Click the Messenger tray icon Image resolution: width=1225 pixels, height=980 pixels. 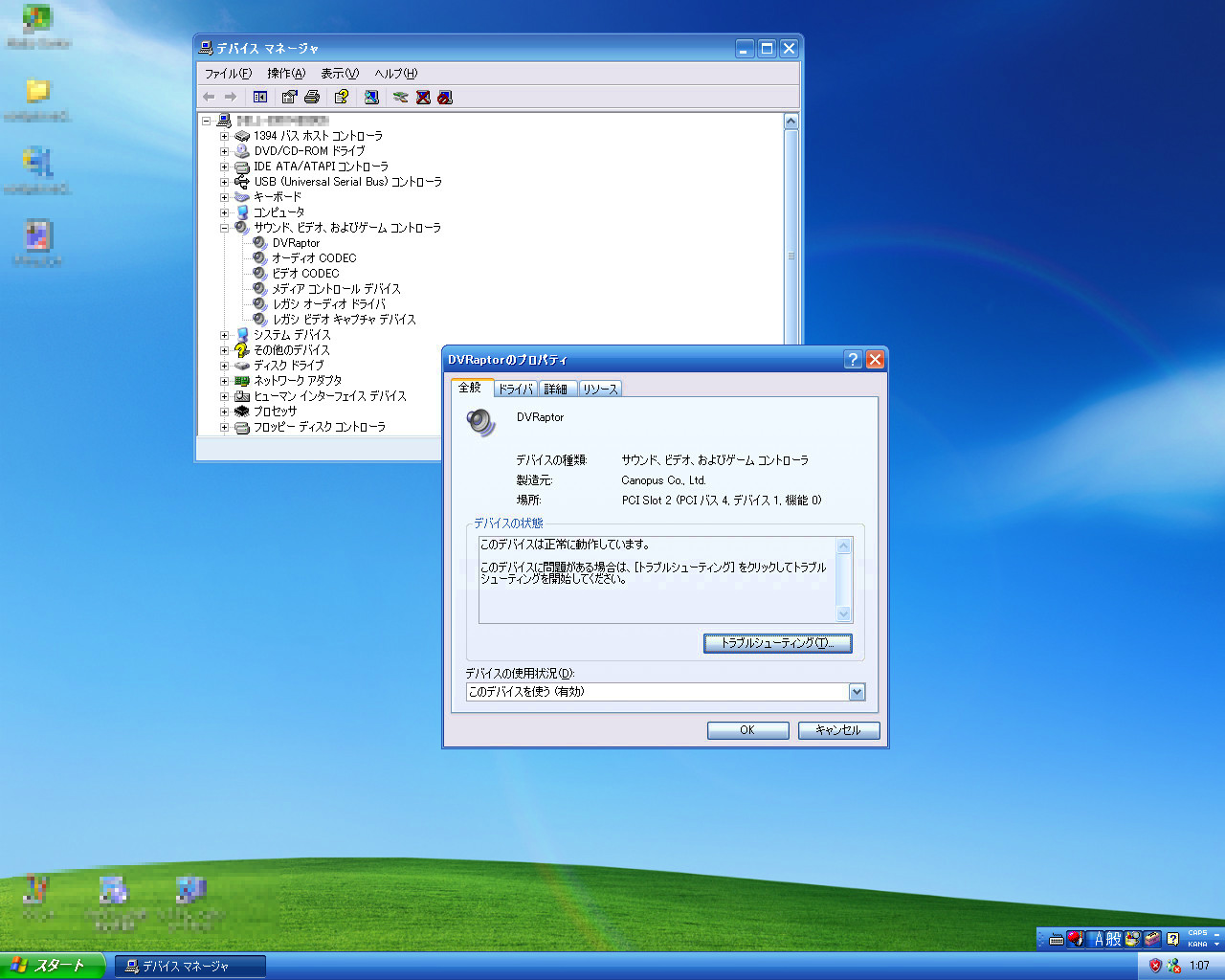point(1173,966)
